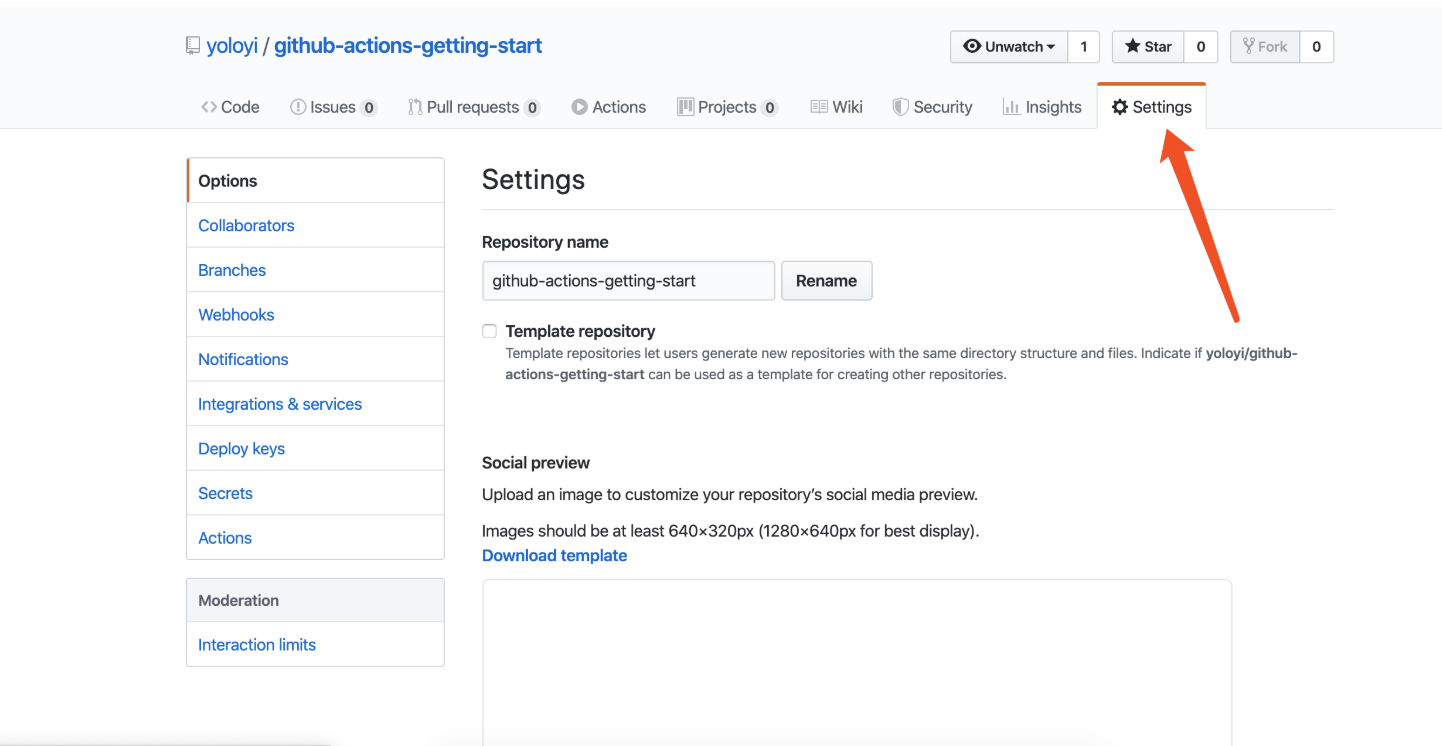Click the Download template link
1442x746 pixels.
point(554,555)
